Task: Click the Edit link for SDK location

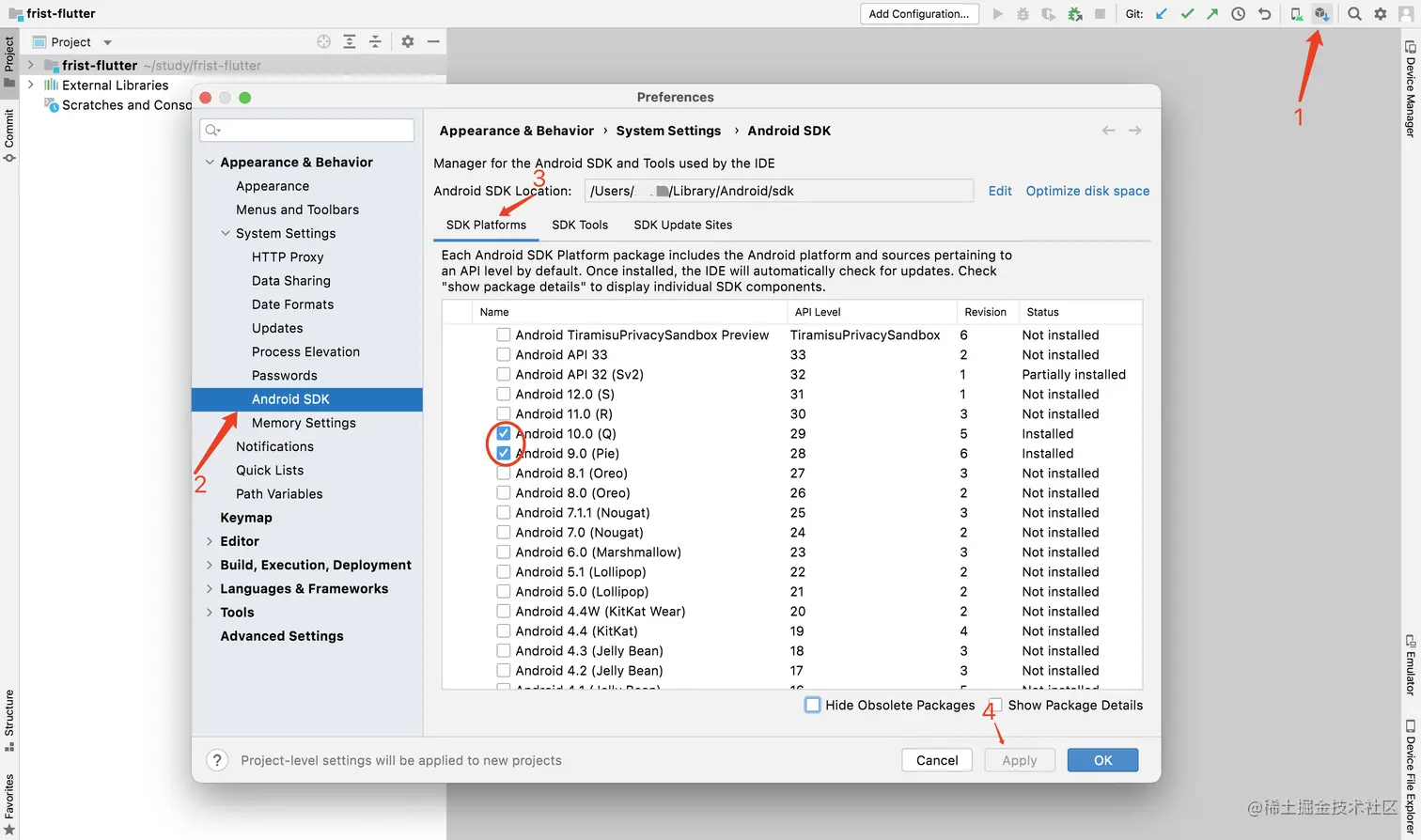Action: pos(1000,191)
